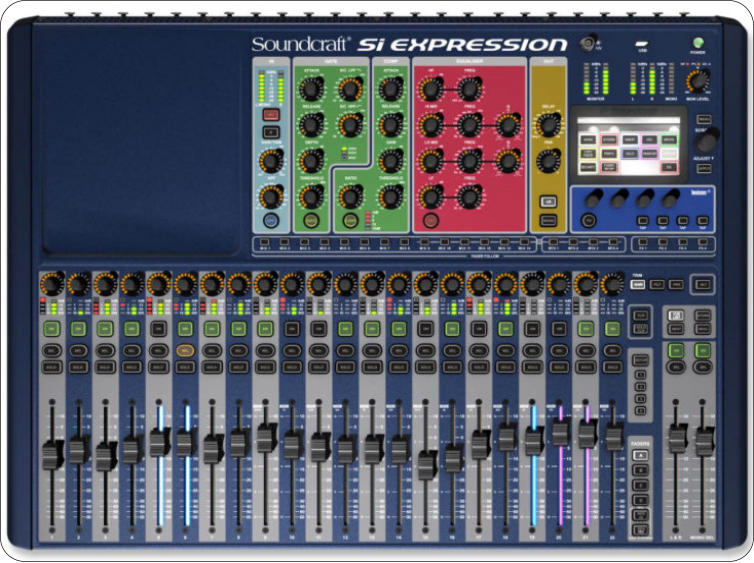
Task: Click the output Pan knob
Action: [x=548, y=161]
